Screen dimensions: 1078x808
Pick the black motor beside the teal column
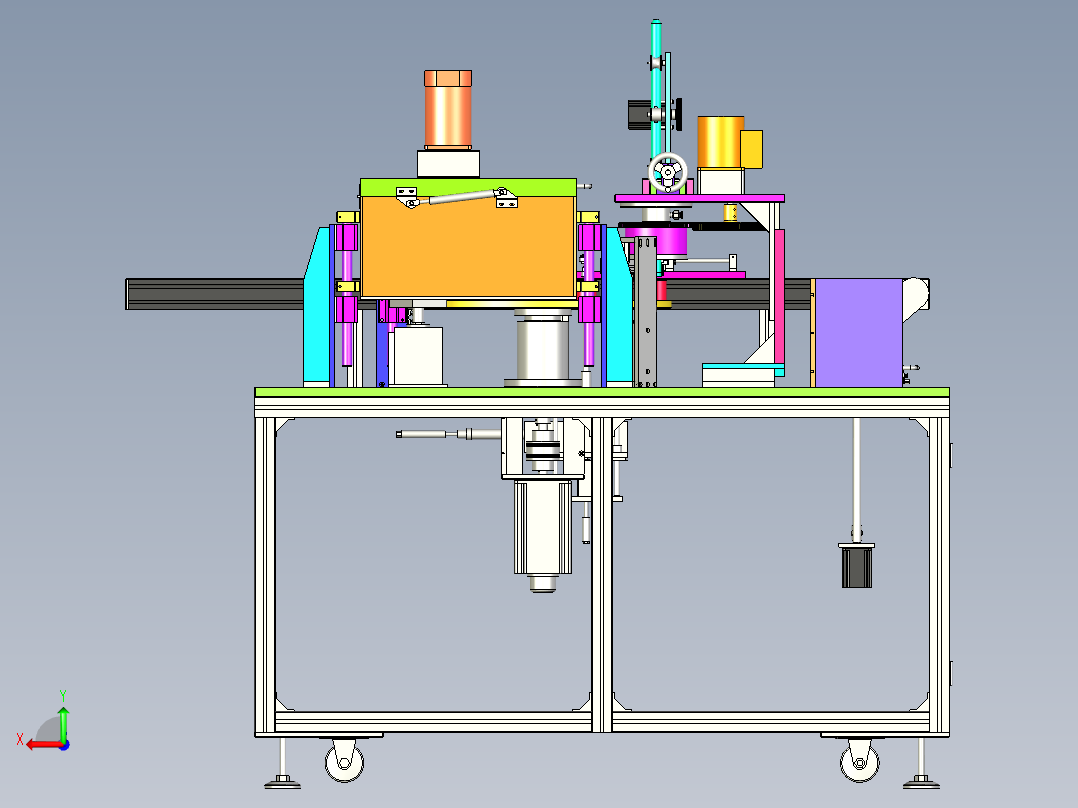click(639, 114)
